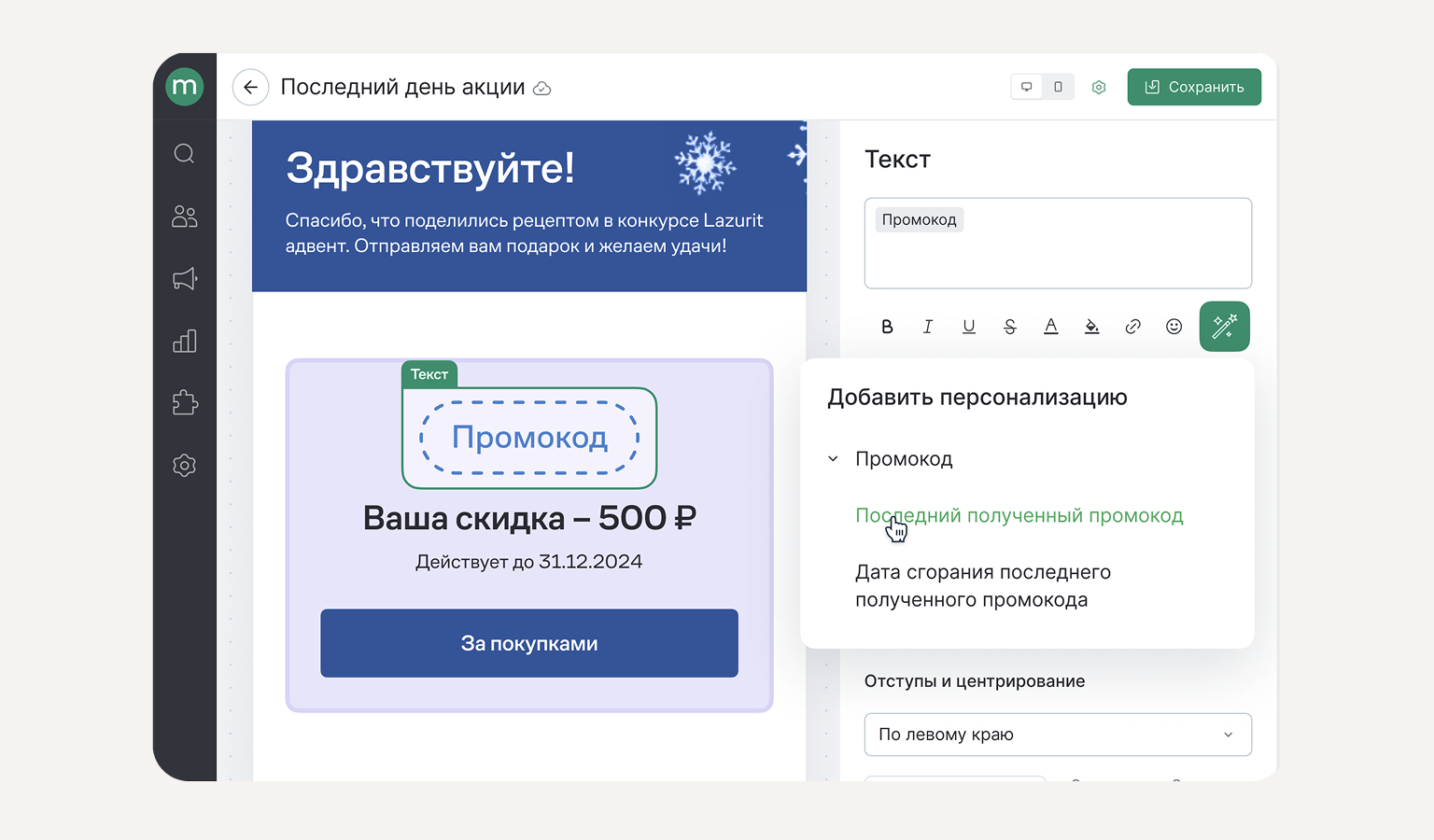Open the customers people icon in sidebar
The height and width of the screenshot is (840, 1434).
[x=185, y=217]
